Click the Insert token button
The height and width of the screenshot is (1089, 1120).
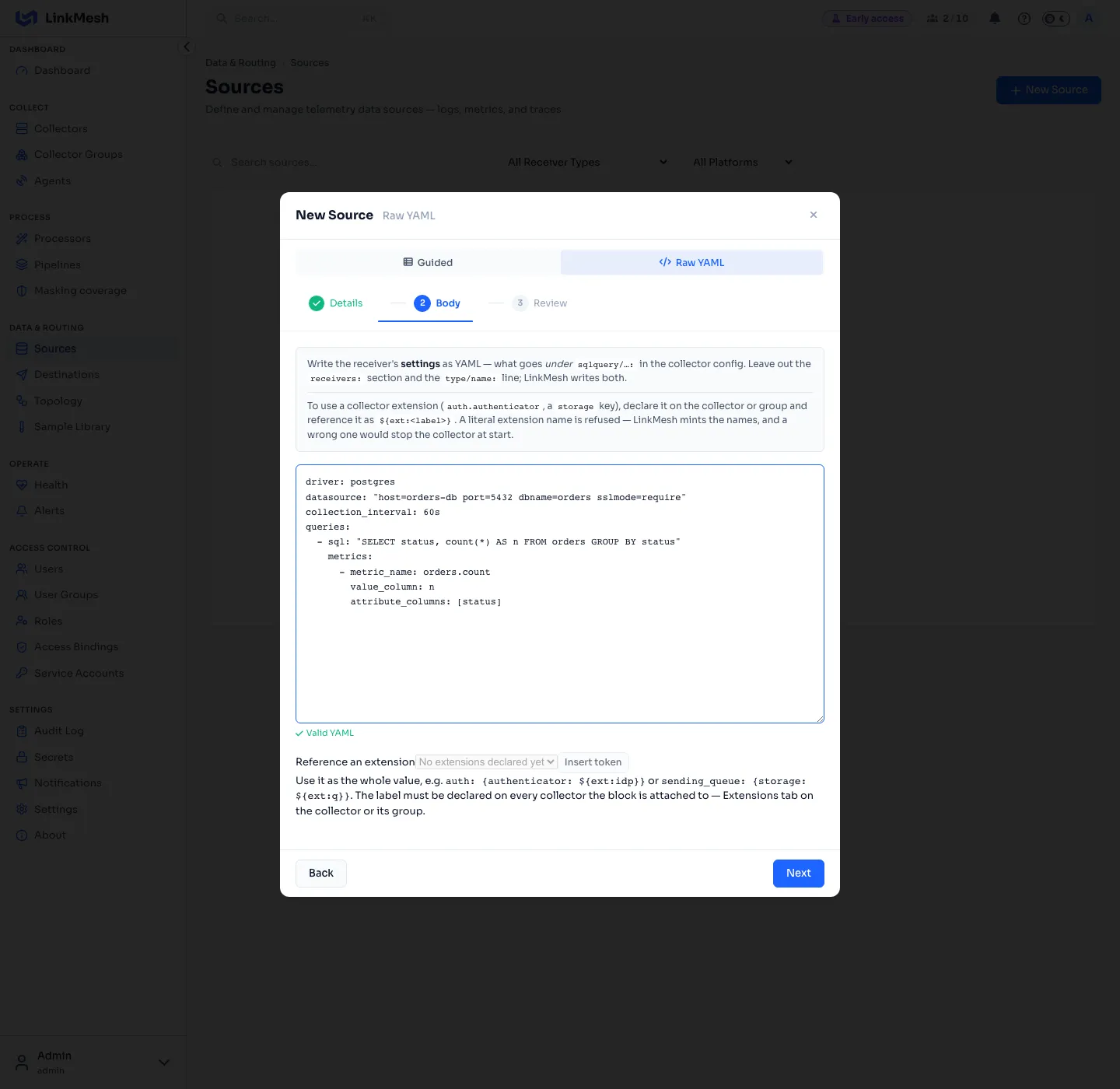[x=593, y=762]
